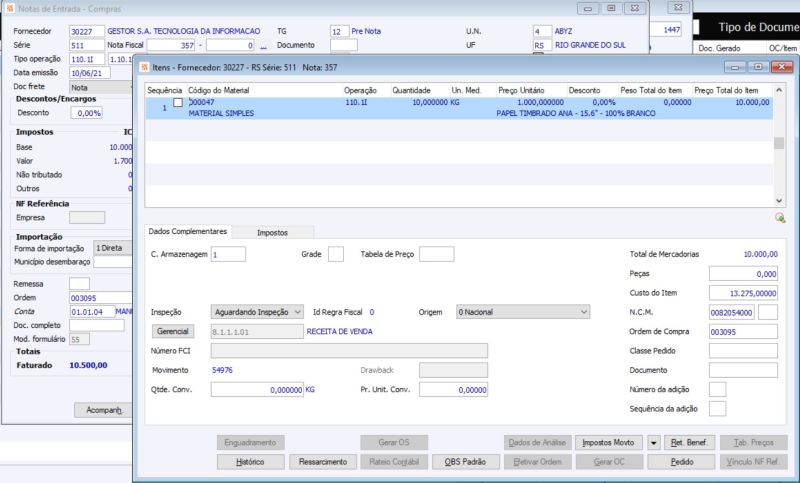Viewport: 800px width, 483px height.
Task: Open the Forma de importação dropdown
Action: 113,247
